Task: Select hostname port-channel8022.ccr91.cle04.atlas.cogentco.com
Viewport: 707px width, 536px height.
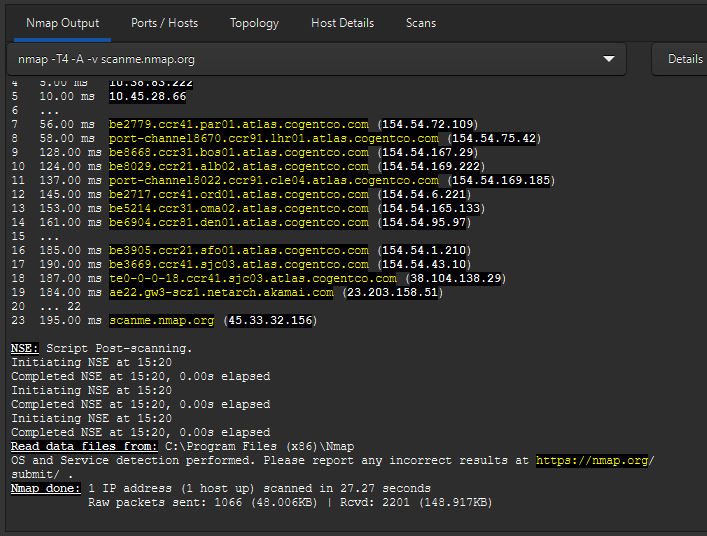Action: pyautogui.click(x=274, y=180)
